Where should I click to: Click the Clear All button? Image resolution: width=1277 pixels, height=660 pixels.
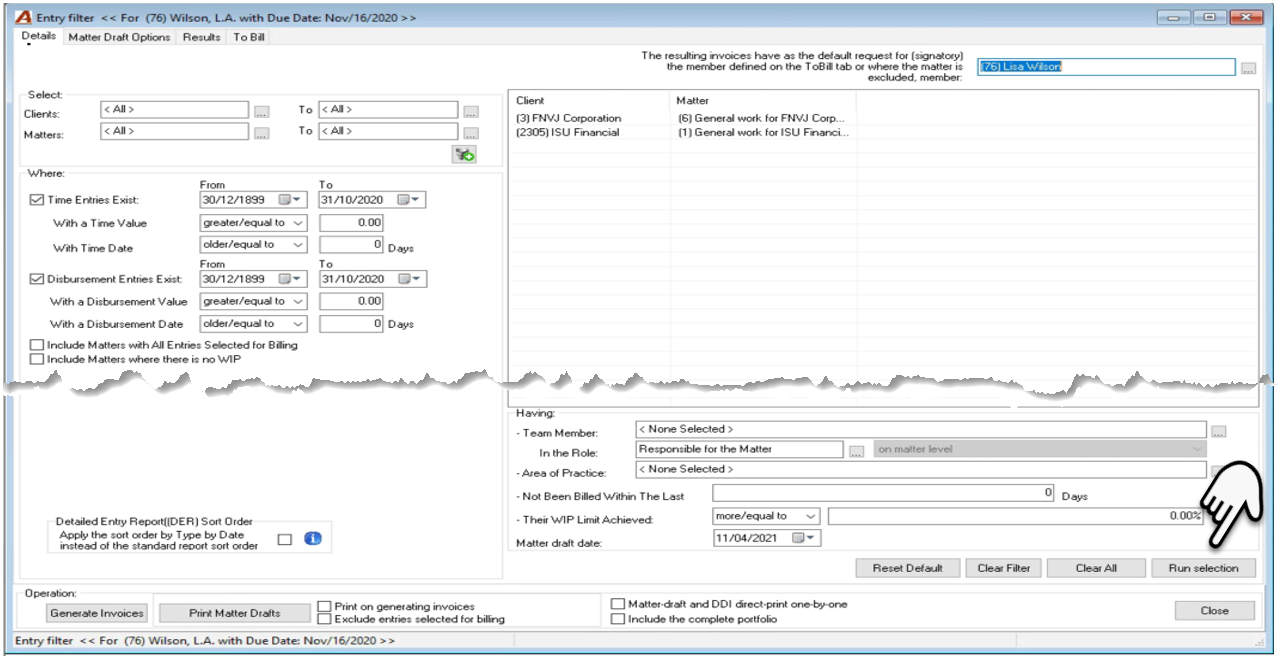1096,568
